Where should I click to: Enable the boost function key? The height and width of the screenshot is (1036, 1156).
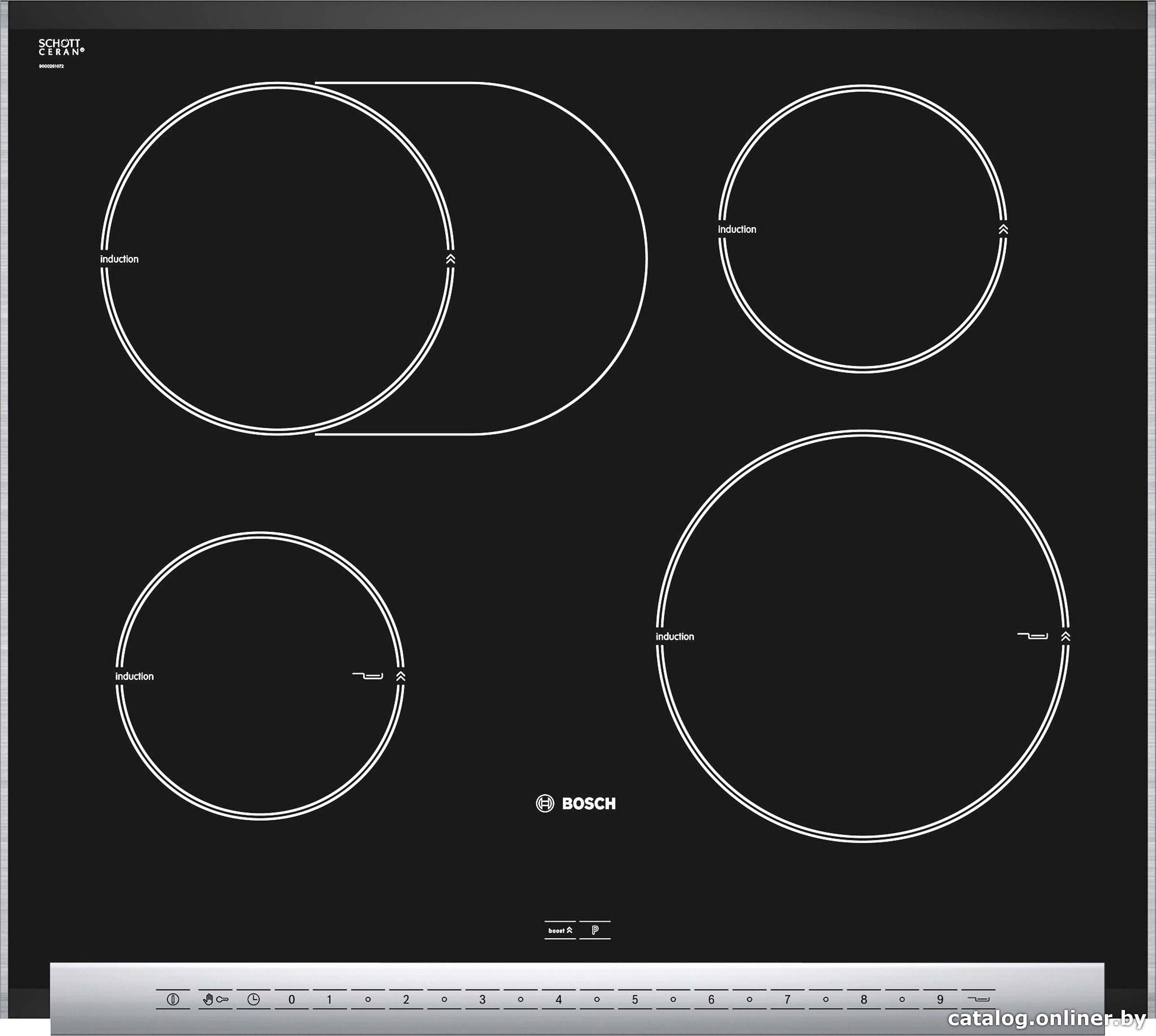coord(560,931)
